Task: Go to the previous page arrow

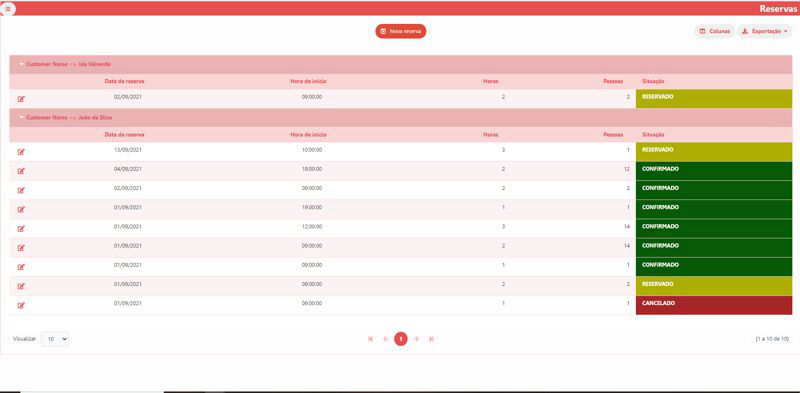Action: point(386,339)
